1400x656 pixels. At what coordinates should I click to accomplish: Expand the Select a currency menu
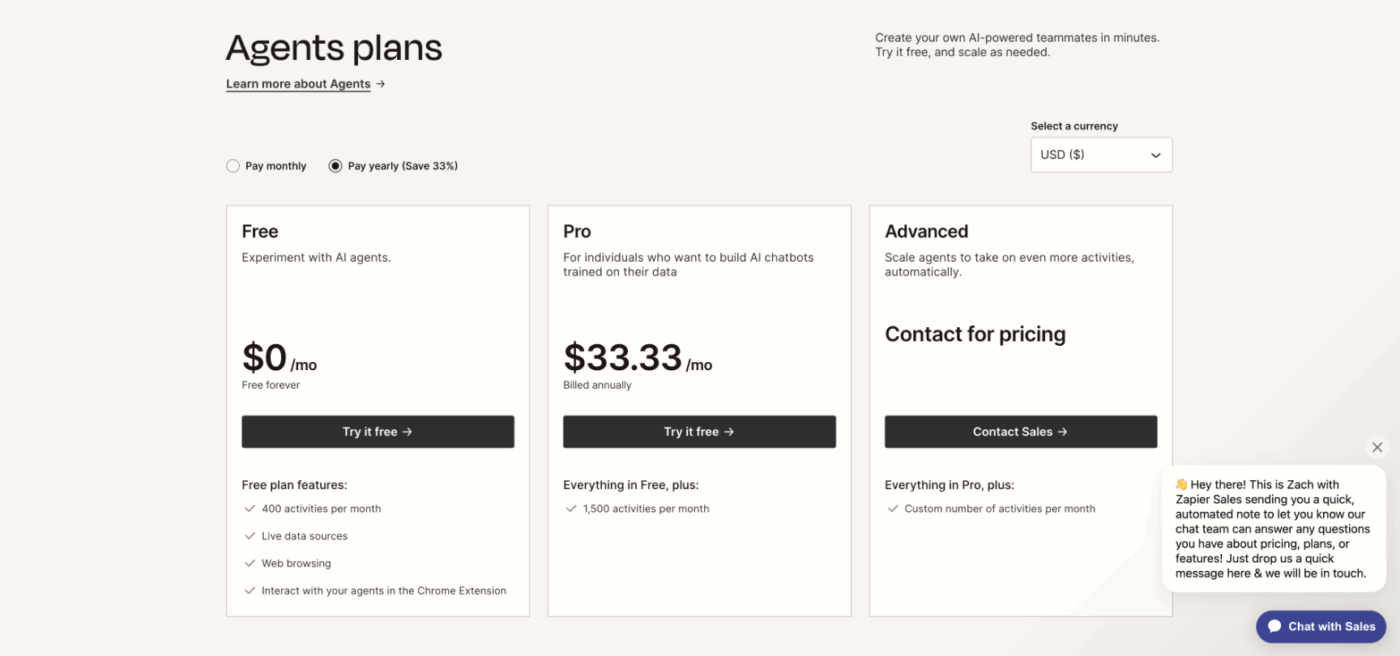coord(1100,154)
